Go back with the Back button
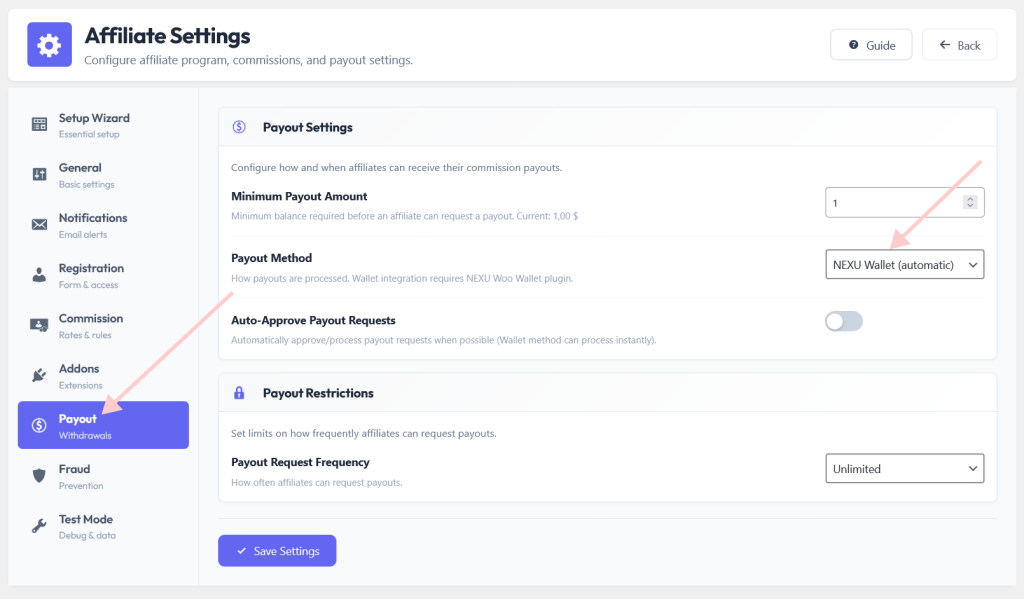This screenshot has height=599, width=1024. (x=959, y=45)
